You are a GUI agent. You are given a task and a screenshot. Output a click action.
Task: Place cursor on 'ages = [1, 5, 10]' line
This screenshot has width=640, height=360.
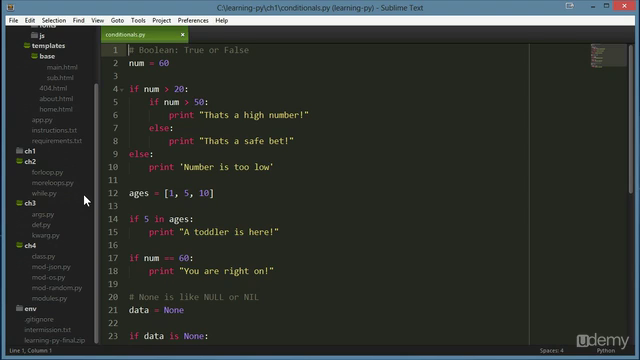click(171, 193)
